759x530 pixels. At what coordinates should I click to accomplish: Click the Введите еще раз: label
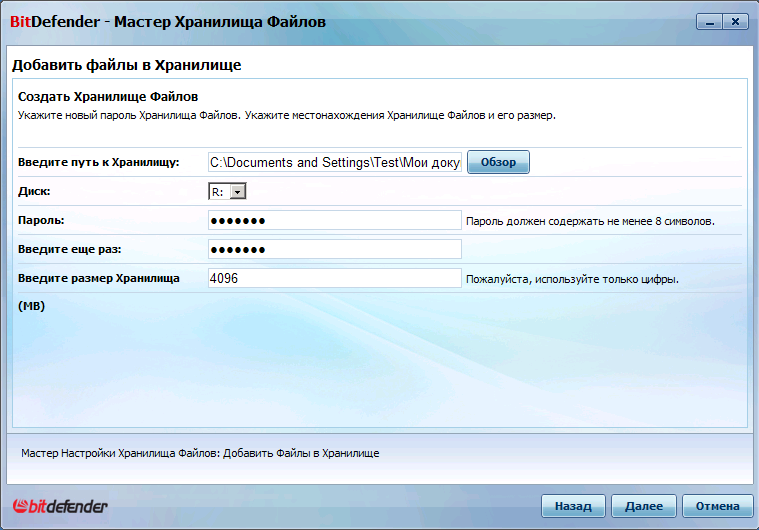coord(70,249)
